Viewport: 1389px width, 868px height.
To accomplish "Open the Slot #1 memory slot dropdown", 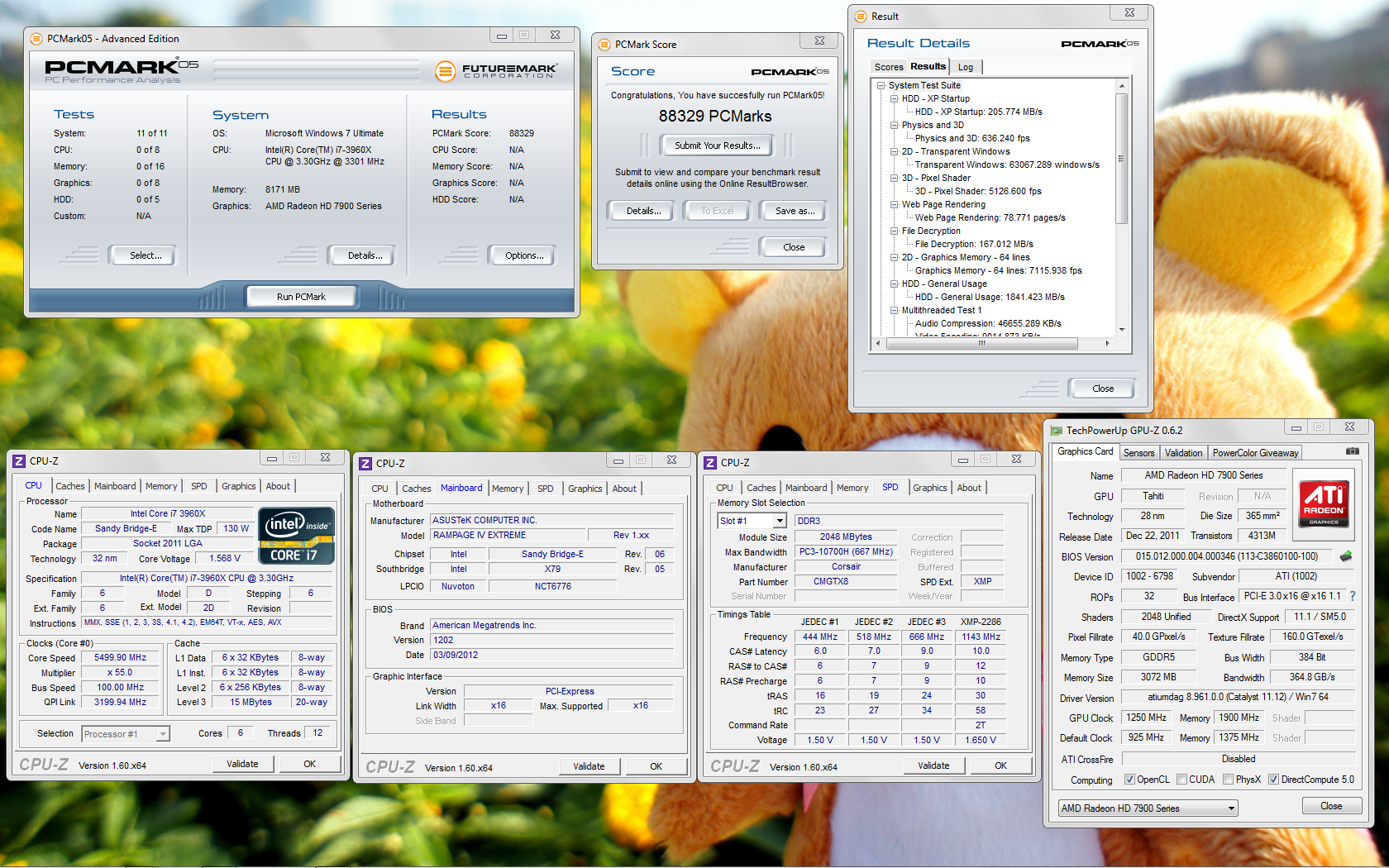I will pos(779,521).
